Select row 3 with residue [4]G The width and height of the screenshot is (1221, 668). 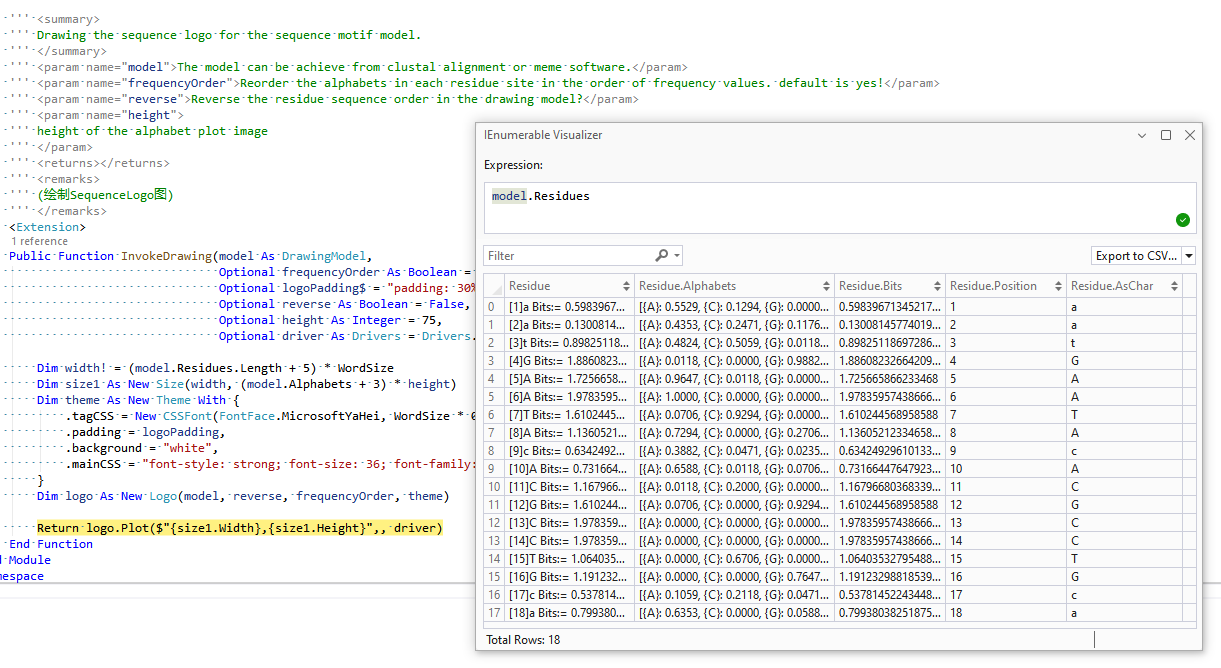(568, 361)
